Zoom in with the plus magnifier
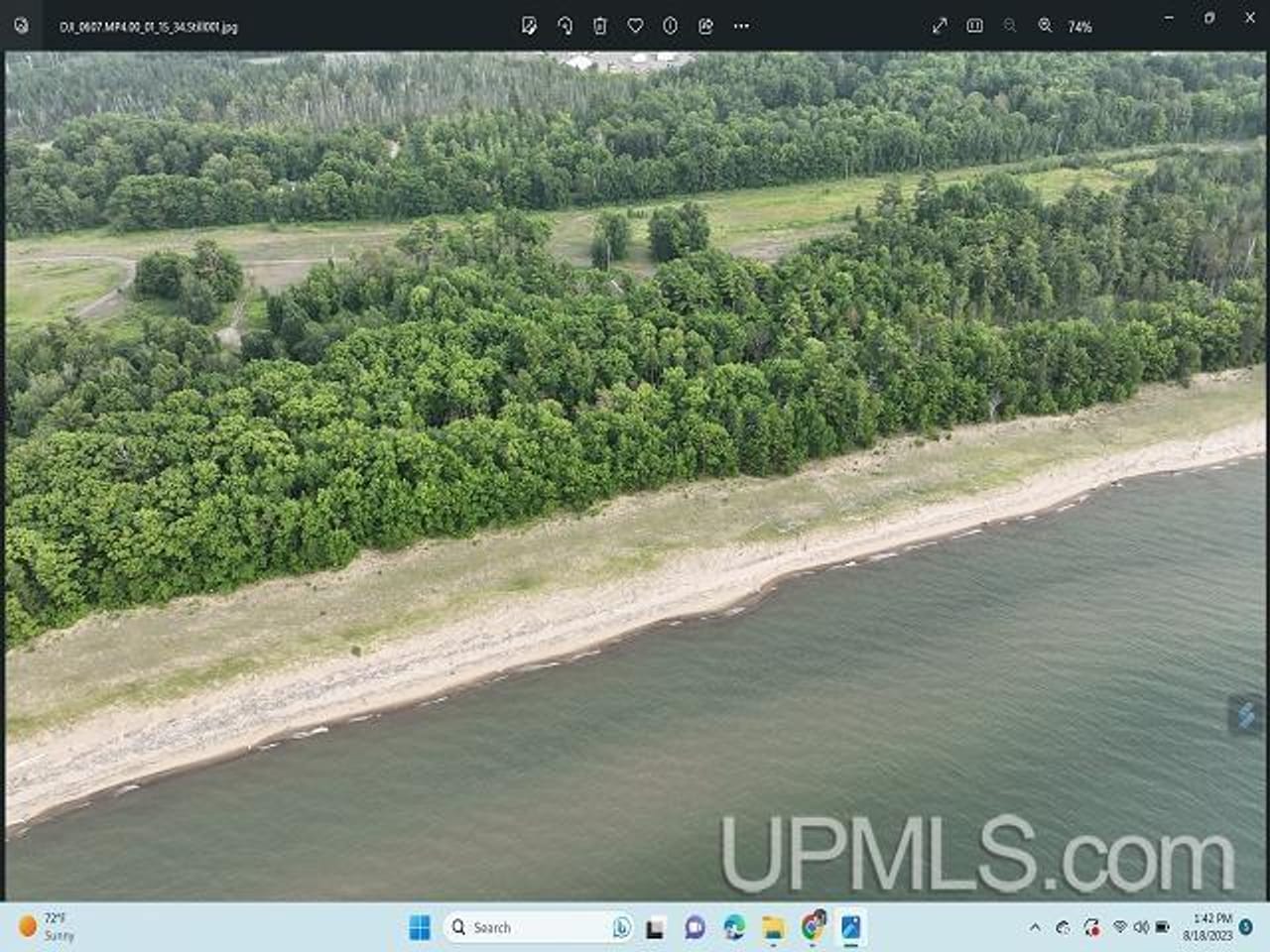This screenshot has height=952, width=1270. [x=1045, y=26]
